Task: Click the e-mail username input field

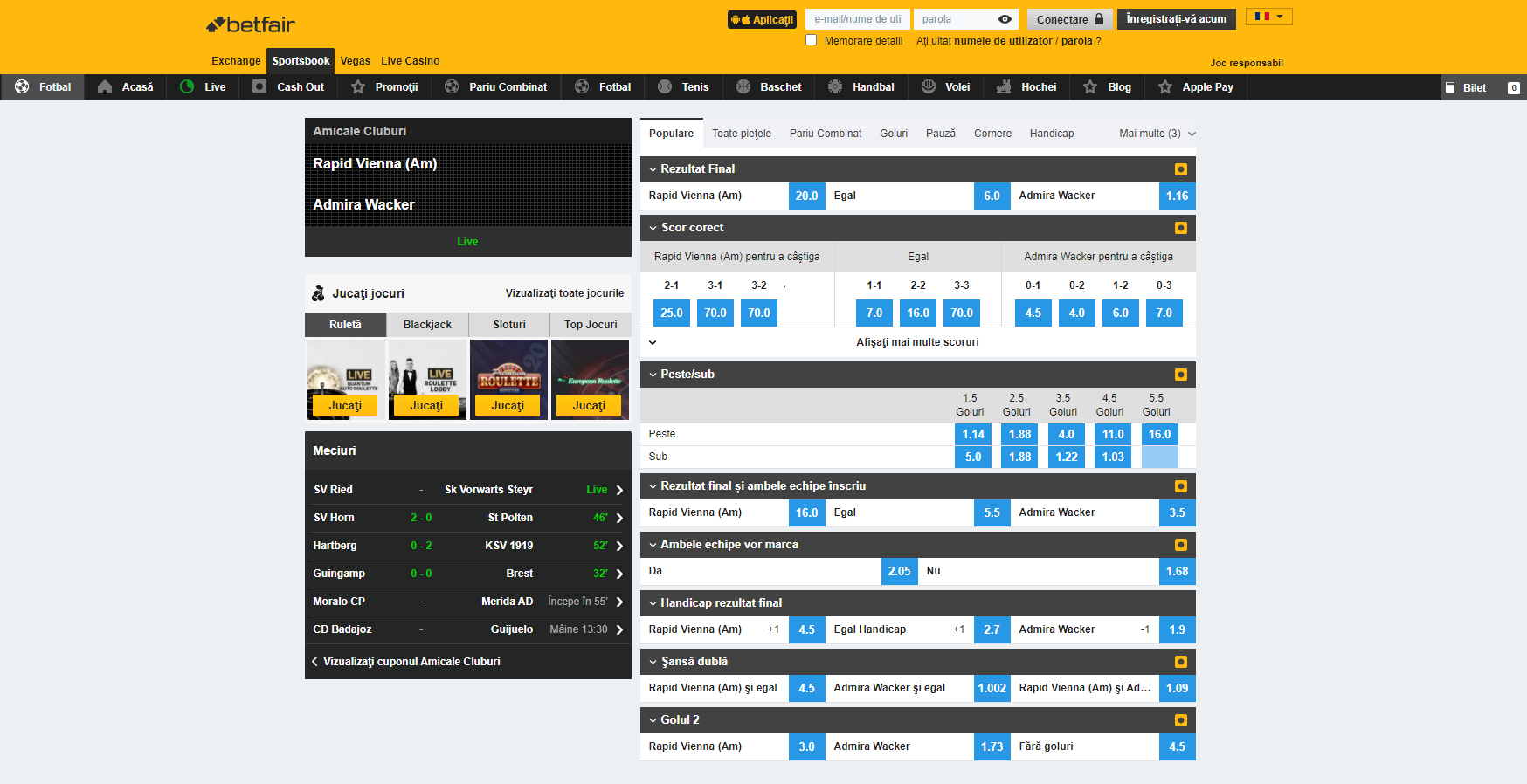Action: coord(857,19)
